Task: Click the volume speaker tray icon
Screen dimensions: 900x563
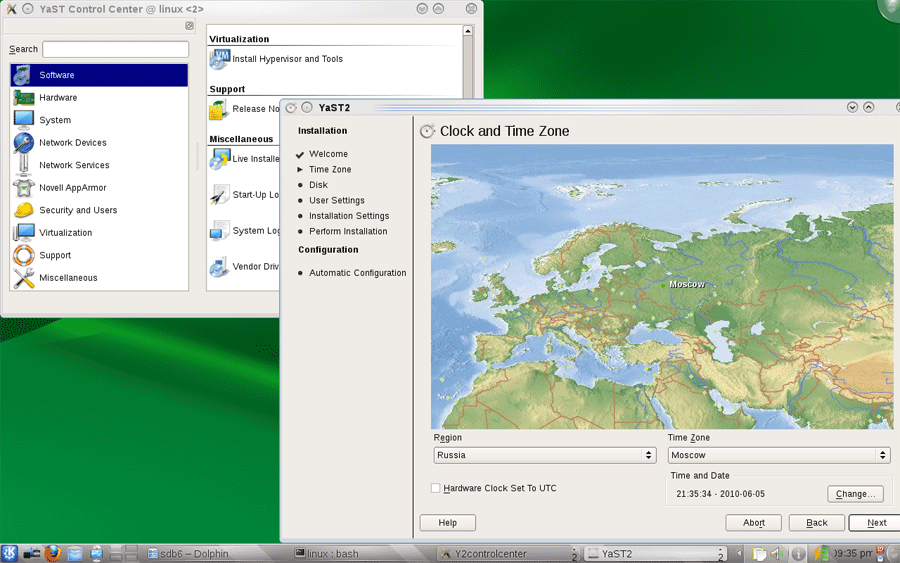Action: tap(777, 554)
